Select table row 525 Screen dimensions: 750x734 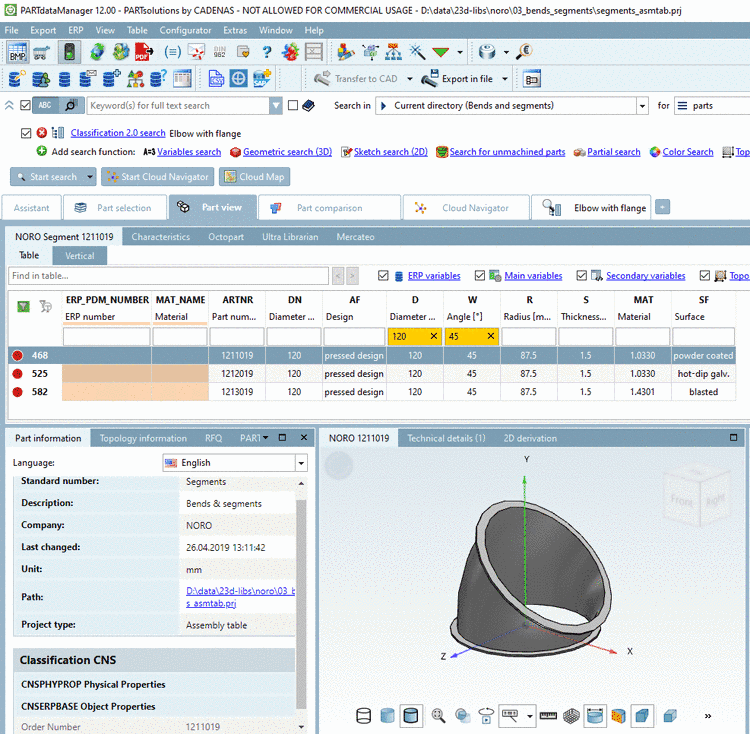[372, 373]
